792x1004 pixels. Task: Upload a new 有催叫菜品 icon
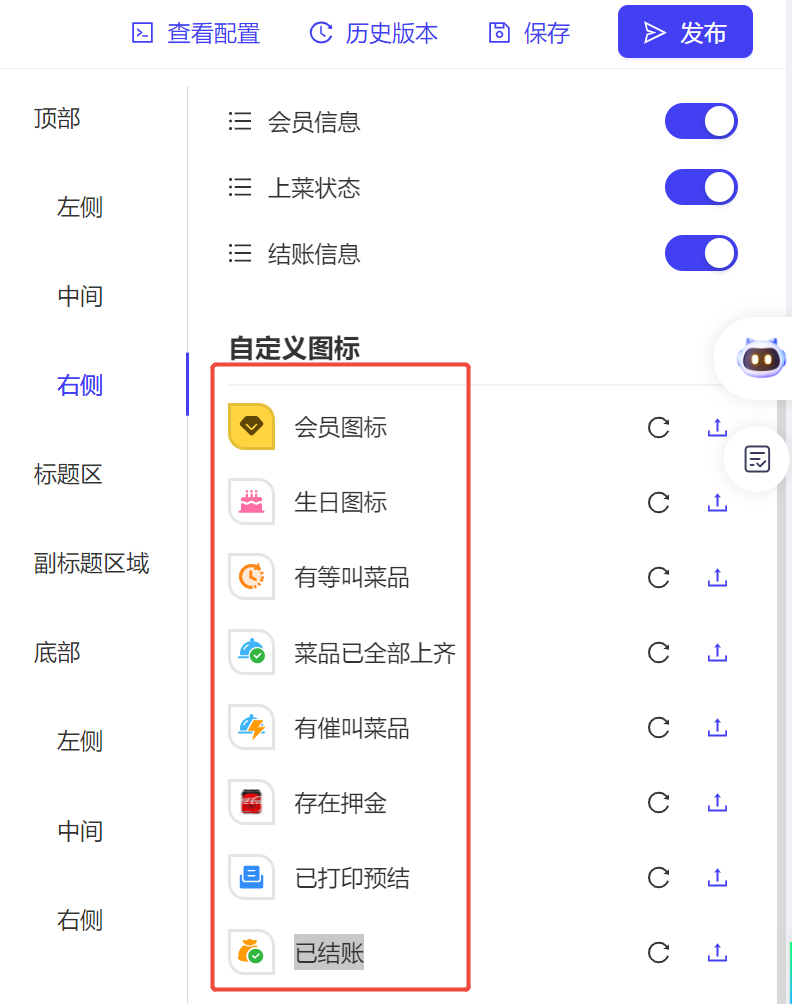click(x=717, y=727)
